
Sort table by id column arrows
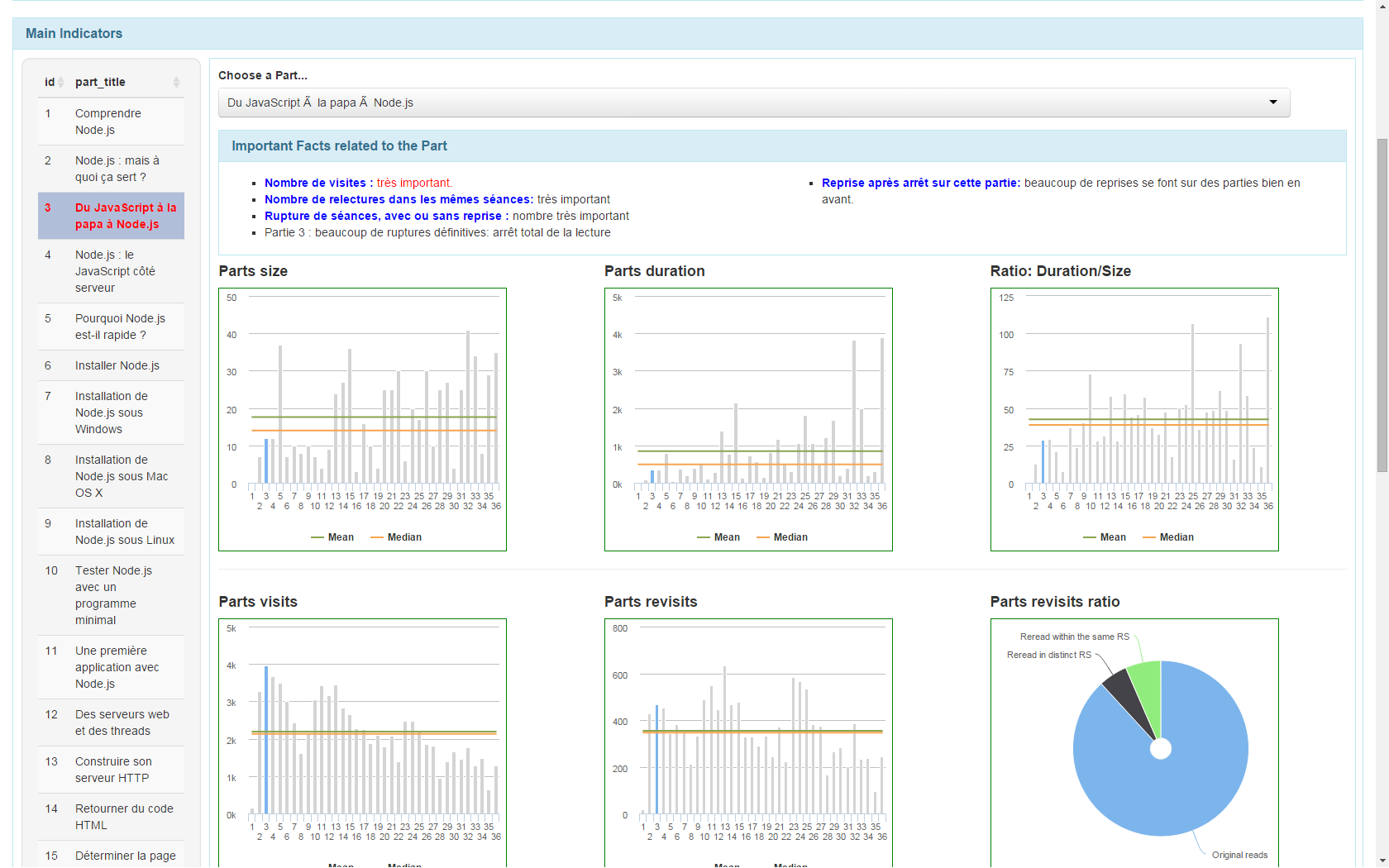point(60,82)
